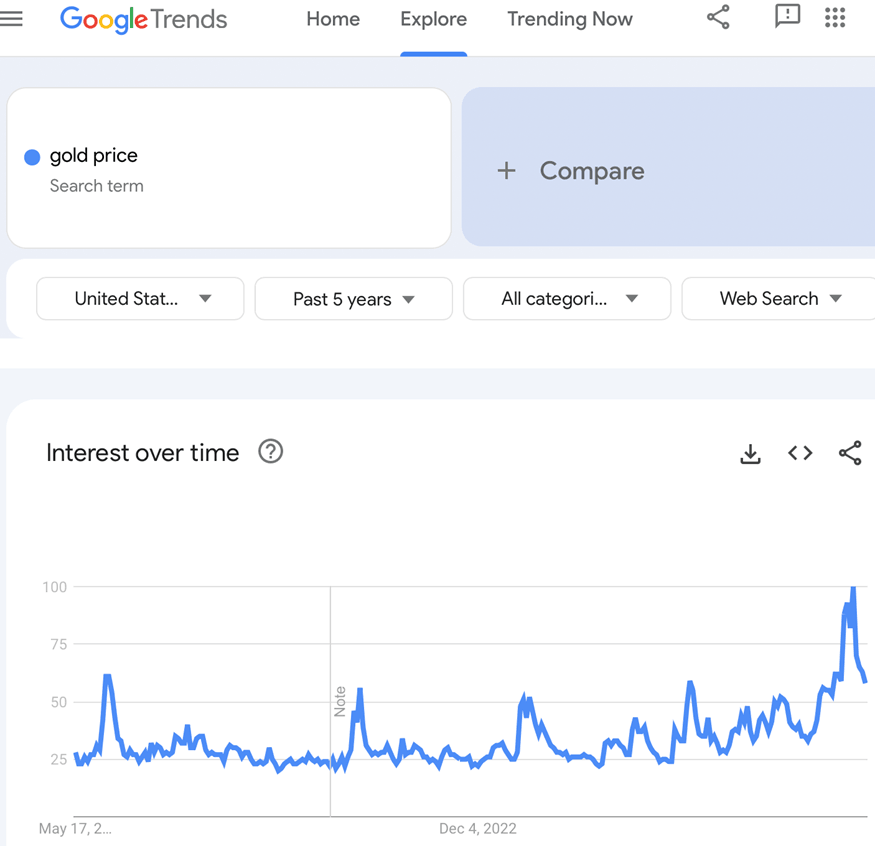Open the embed code icon

click(x=800, y=453)
